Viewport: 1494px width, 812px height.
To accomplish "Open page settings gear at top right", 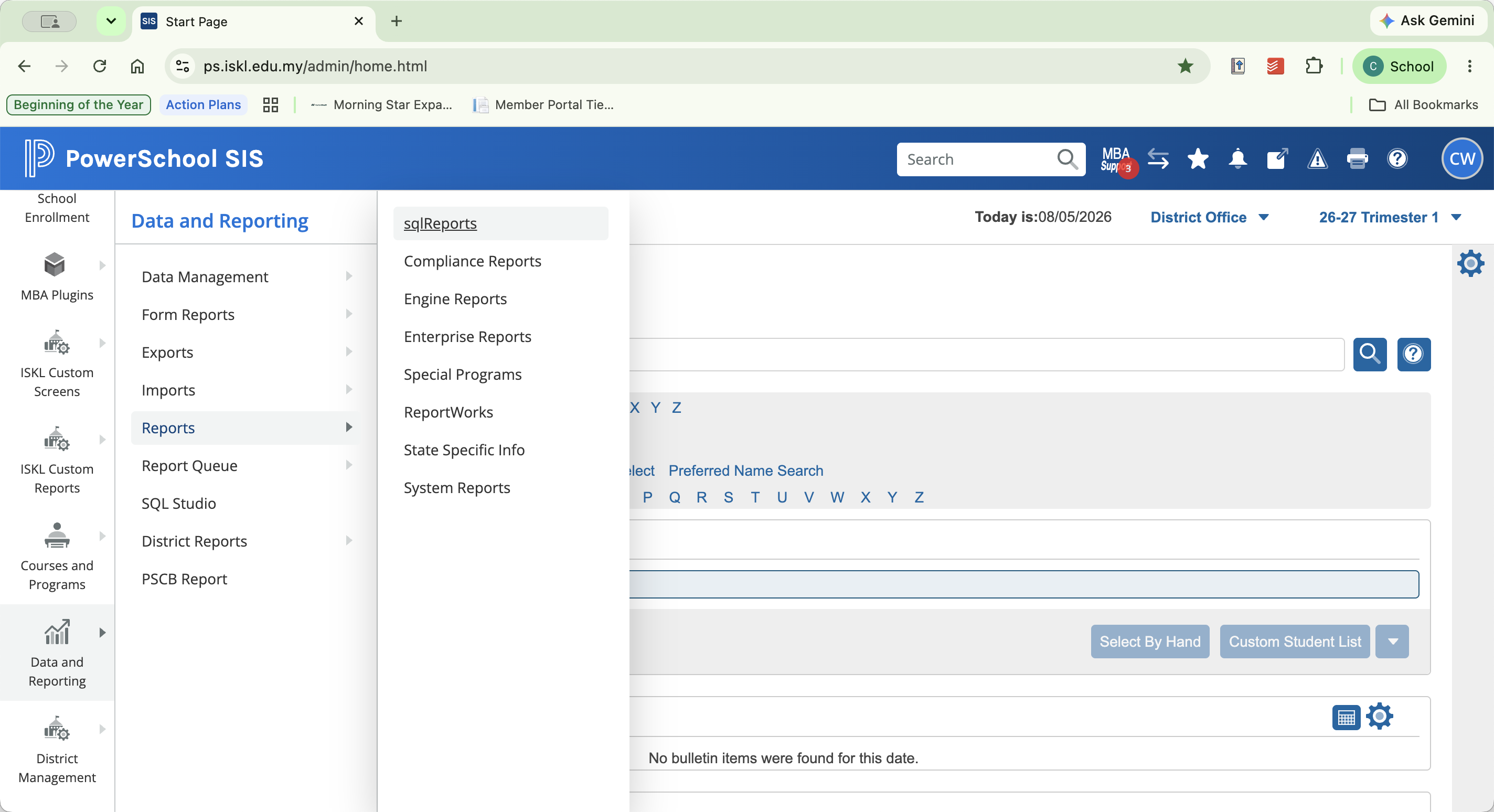I will pyautogui.click(x=1470, y=264).
